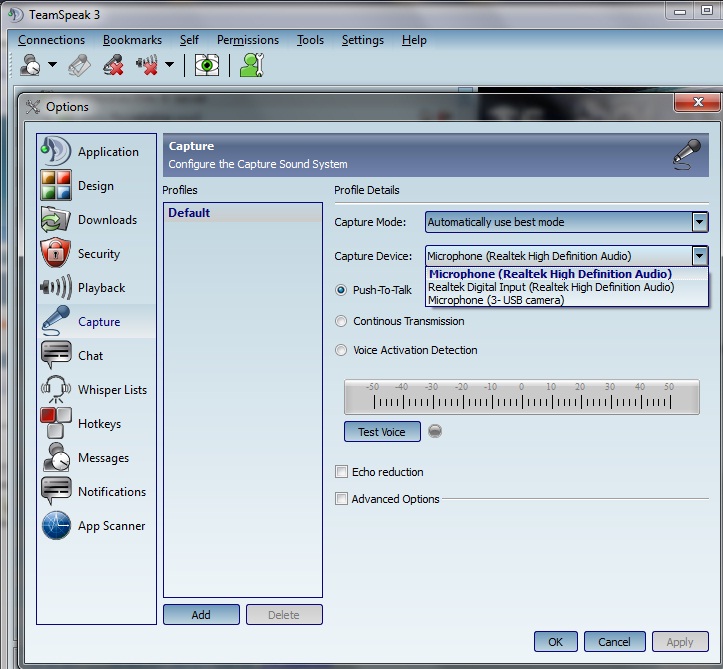Click the Options dialog tools icon
The height and width of the screenshot is (669, 723).
click(33, 107)
